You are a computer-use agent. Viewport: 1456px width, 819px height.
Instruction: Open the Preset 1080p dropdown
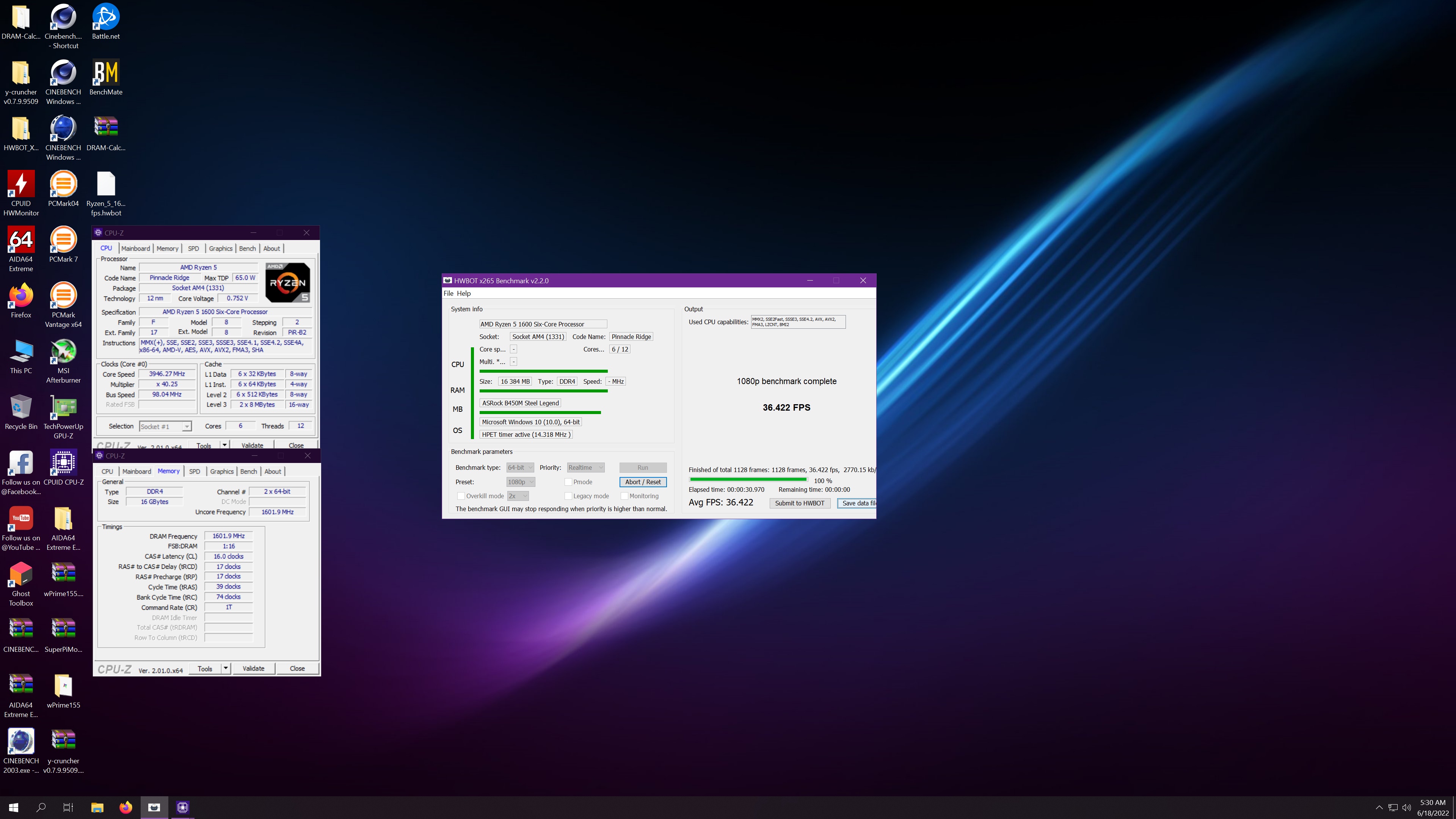point(521,482)
